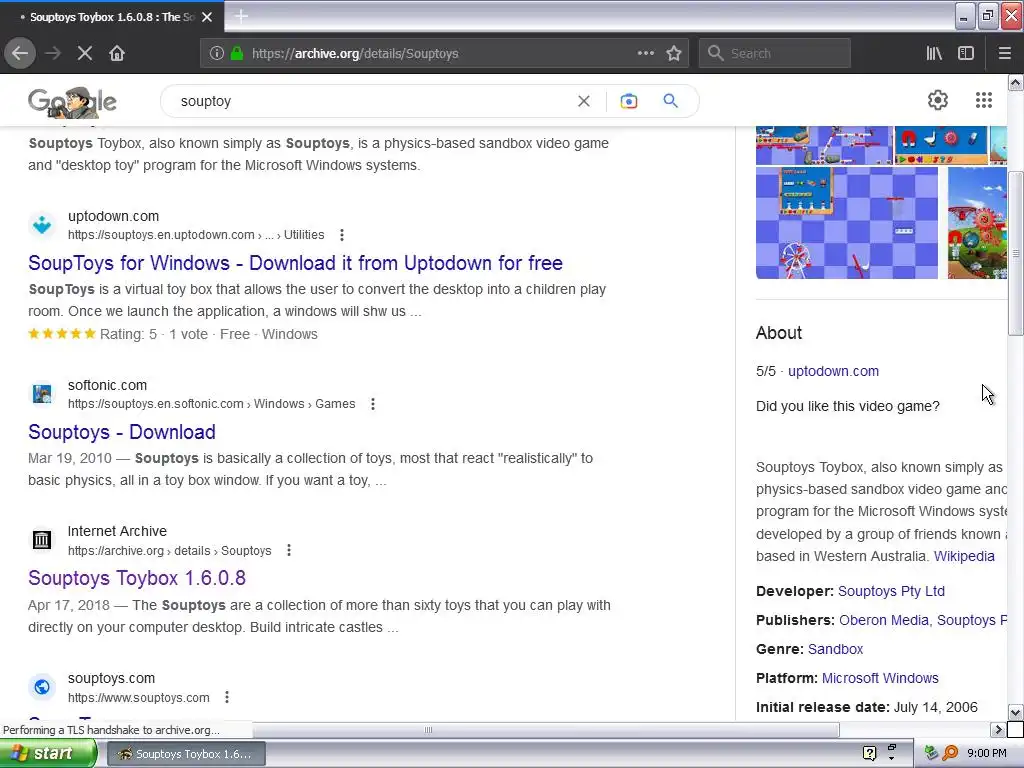Open the Oberon Media publisher link
The image size is (1024, 768).
884,620
